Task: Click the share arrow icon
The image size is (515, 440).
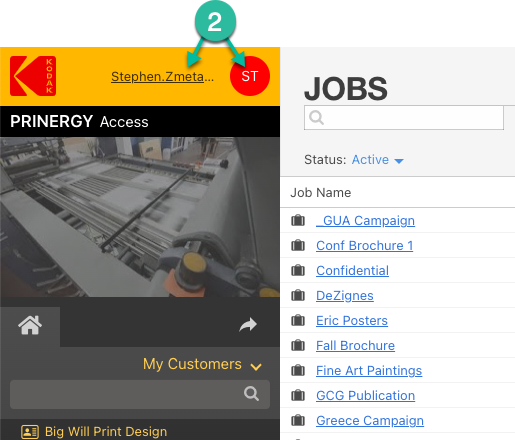Action: 248,325
